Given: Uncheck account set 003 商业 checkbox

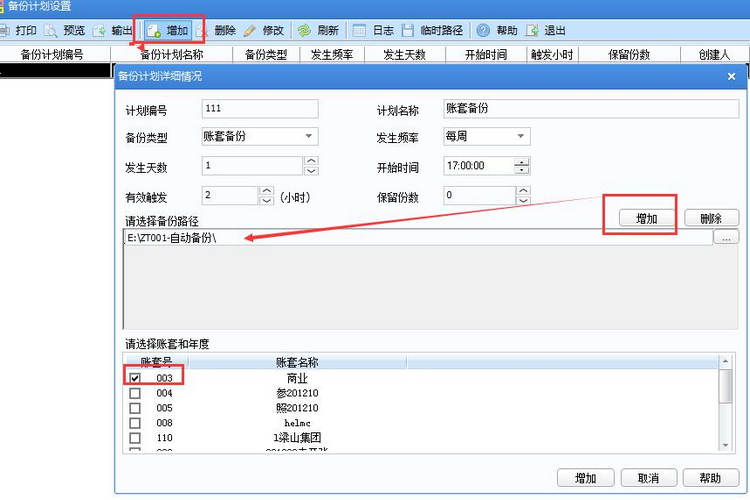Looking at the screenshot, I should pyautogui.click(x=135, y=378).
